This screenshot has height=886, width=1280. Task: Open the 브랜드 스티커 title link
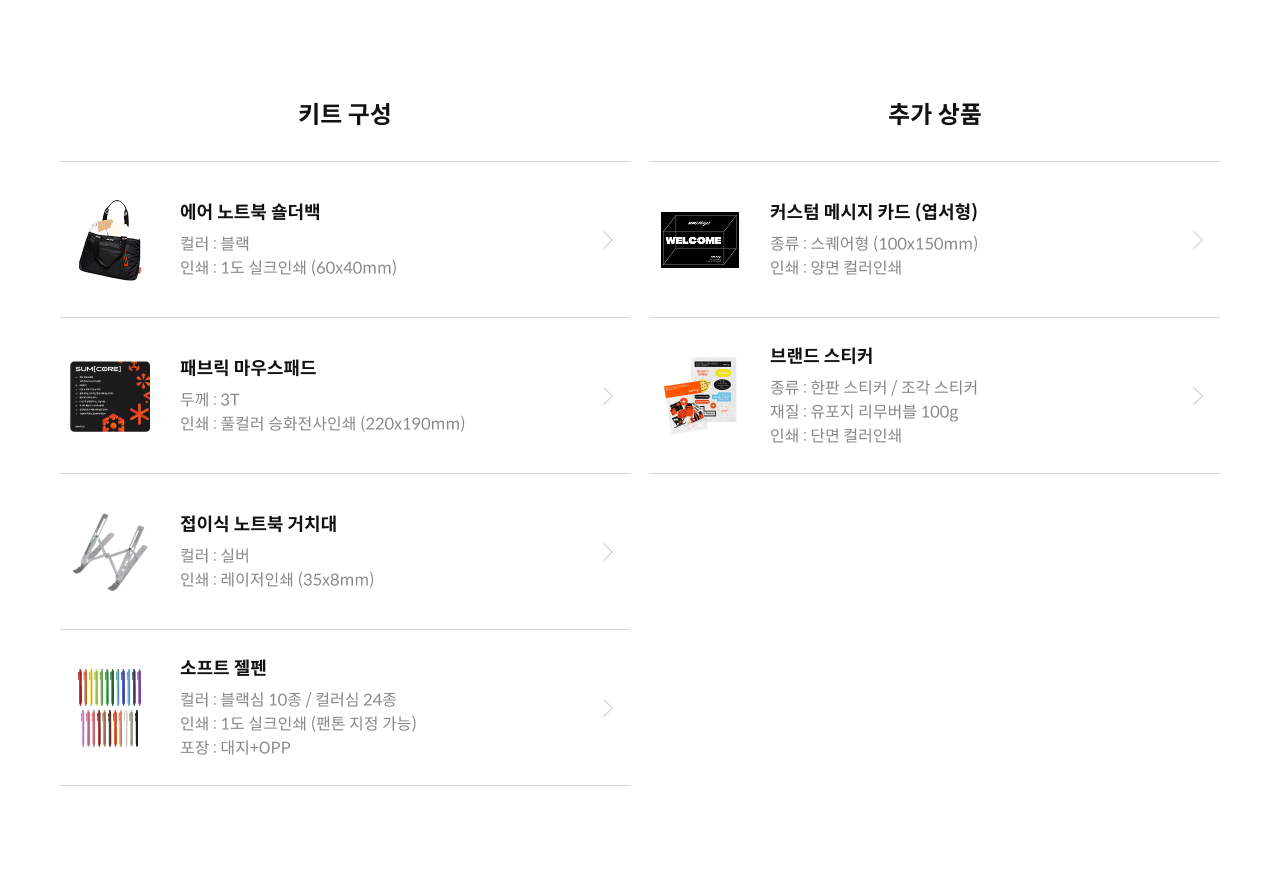[821, 356]
